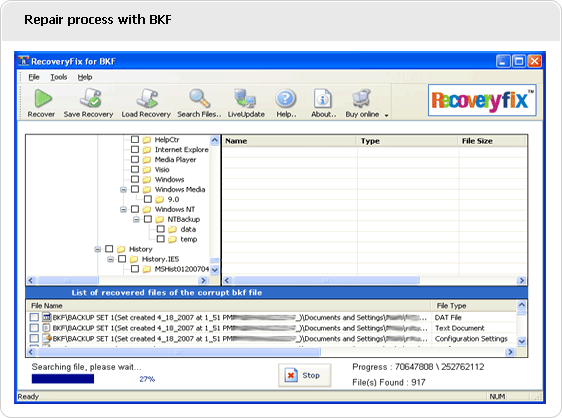Click the File Type column header
The image size is (562, 418).
tap(474, 306)
